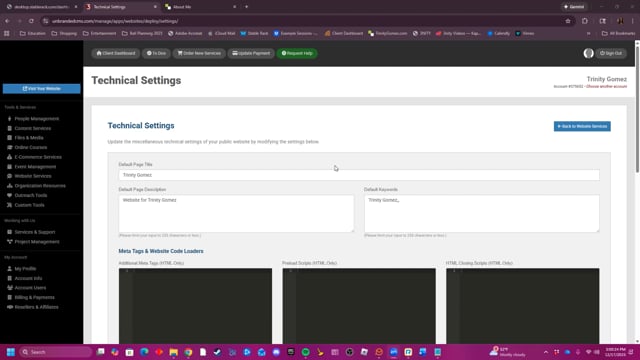Click Choose another account link
This screenshot has width=640, height=360.
pyautogui.click(x=607, y=87)
